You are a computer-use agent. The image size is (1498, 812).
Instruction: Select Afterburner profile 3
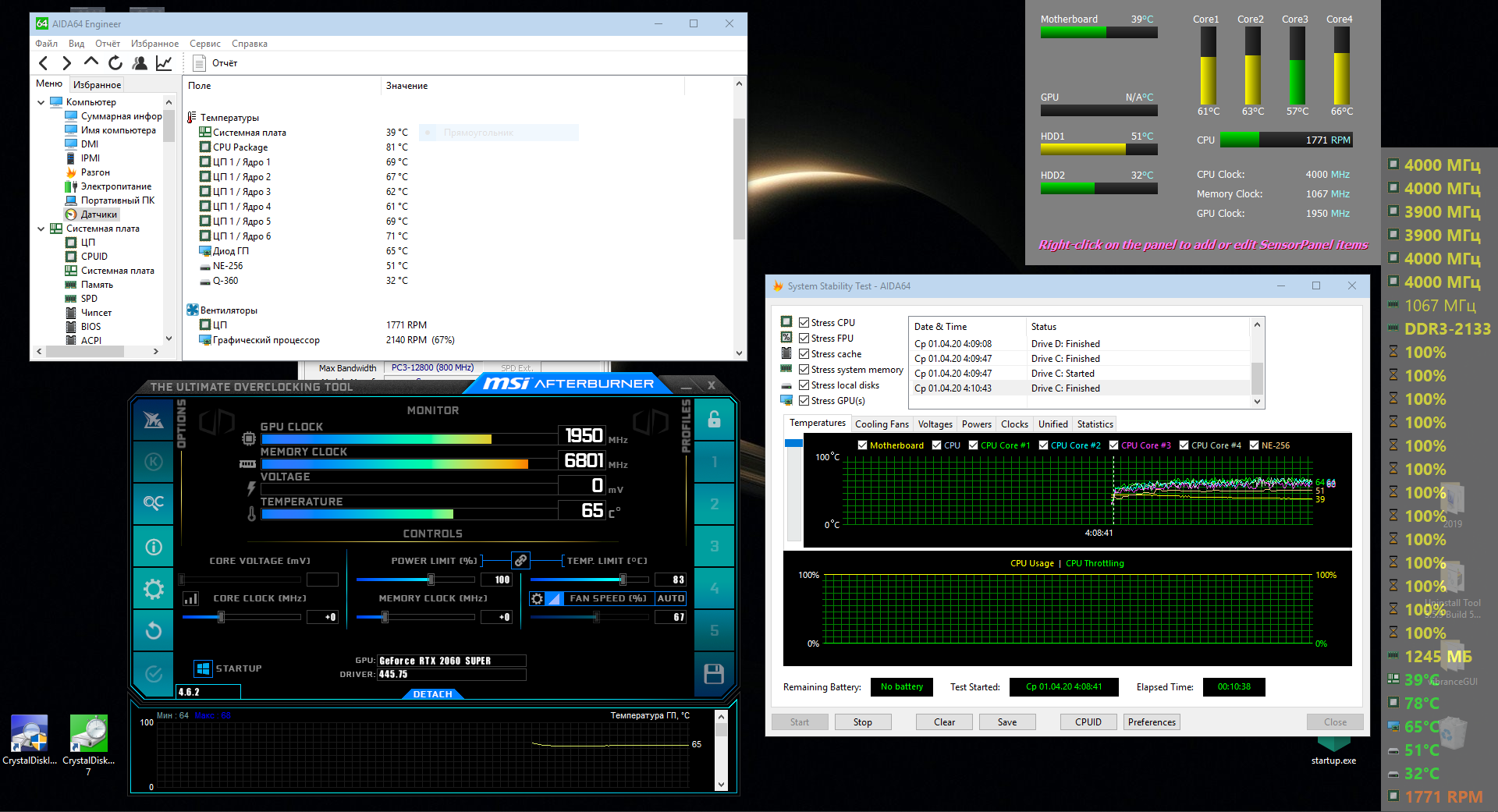pyautogui.click(x=714, y=546)
